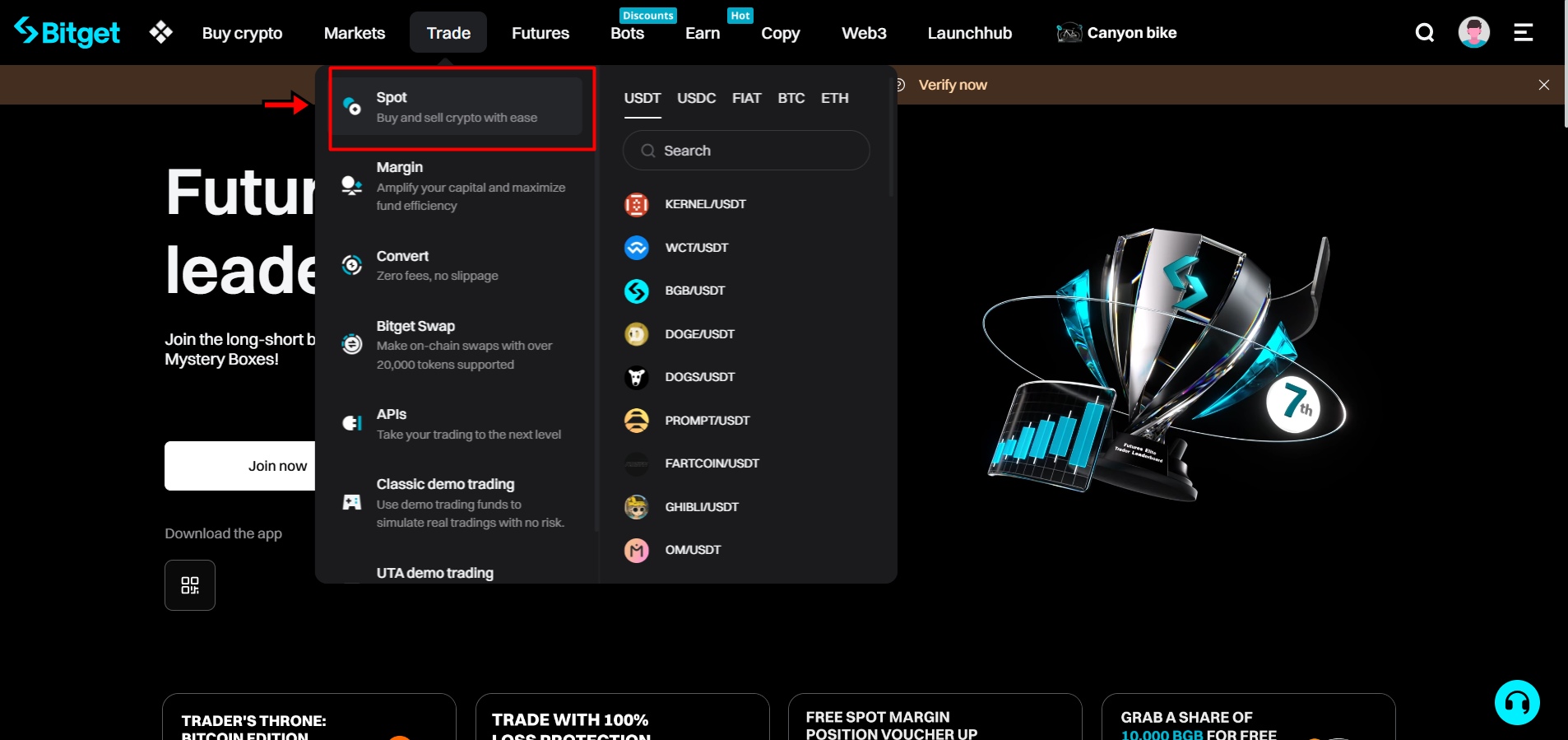Select the FARTCOIN coin icon
Image resolution: width=1568 pixels, height=740 pixels.
637,463
